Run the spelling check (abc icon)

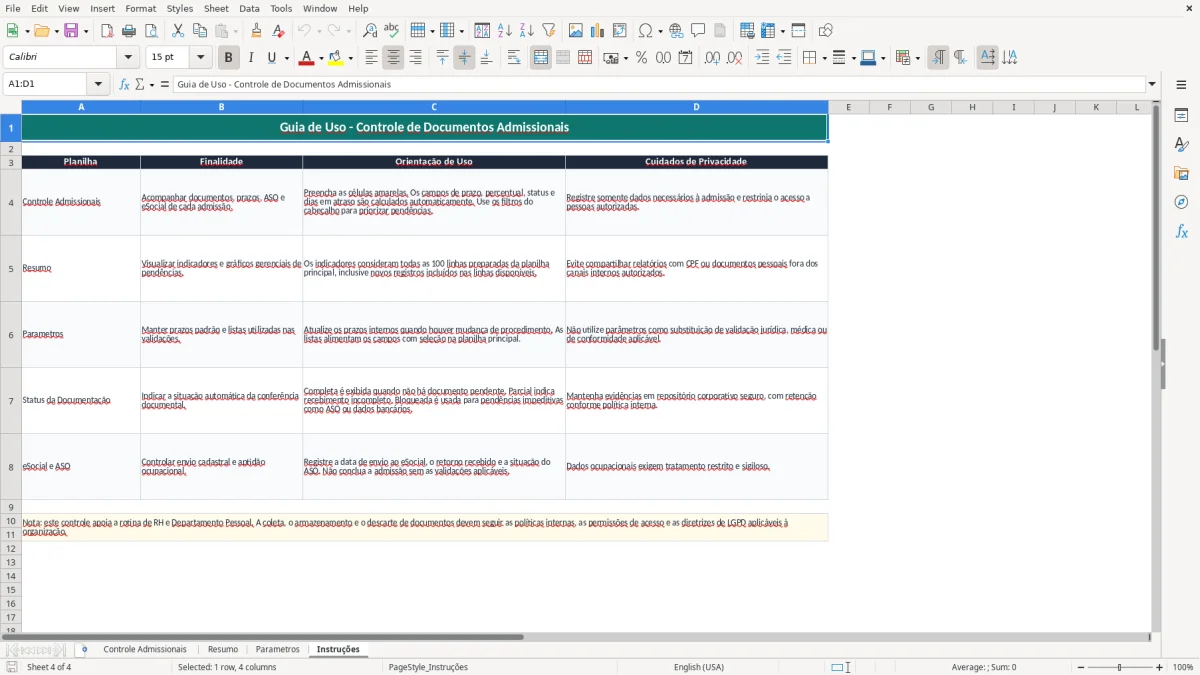392,31
